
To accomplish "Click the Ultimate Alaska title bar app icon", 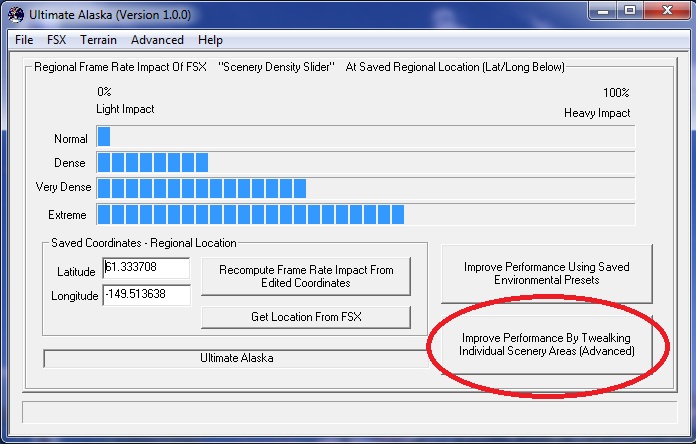I will [16, 14].
